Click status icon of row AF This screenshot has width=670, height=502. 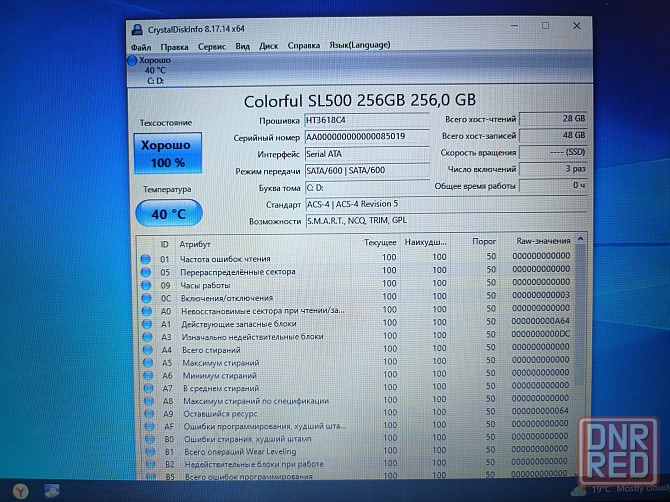pos(149,426)
